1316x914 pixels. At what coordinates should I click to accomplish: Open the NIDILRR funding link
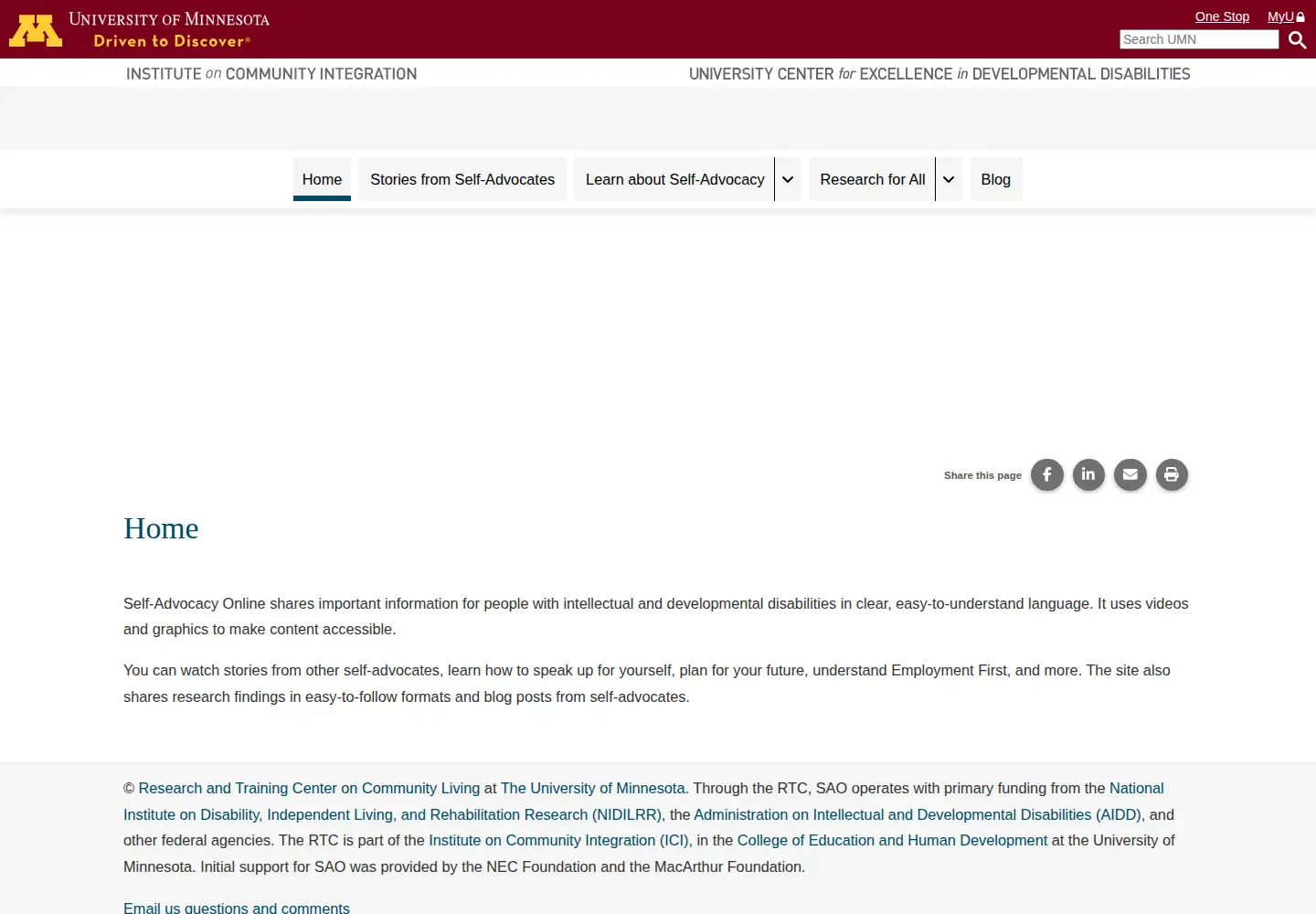pos(643,802)
